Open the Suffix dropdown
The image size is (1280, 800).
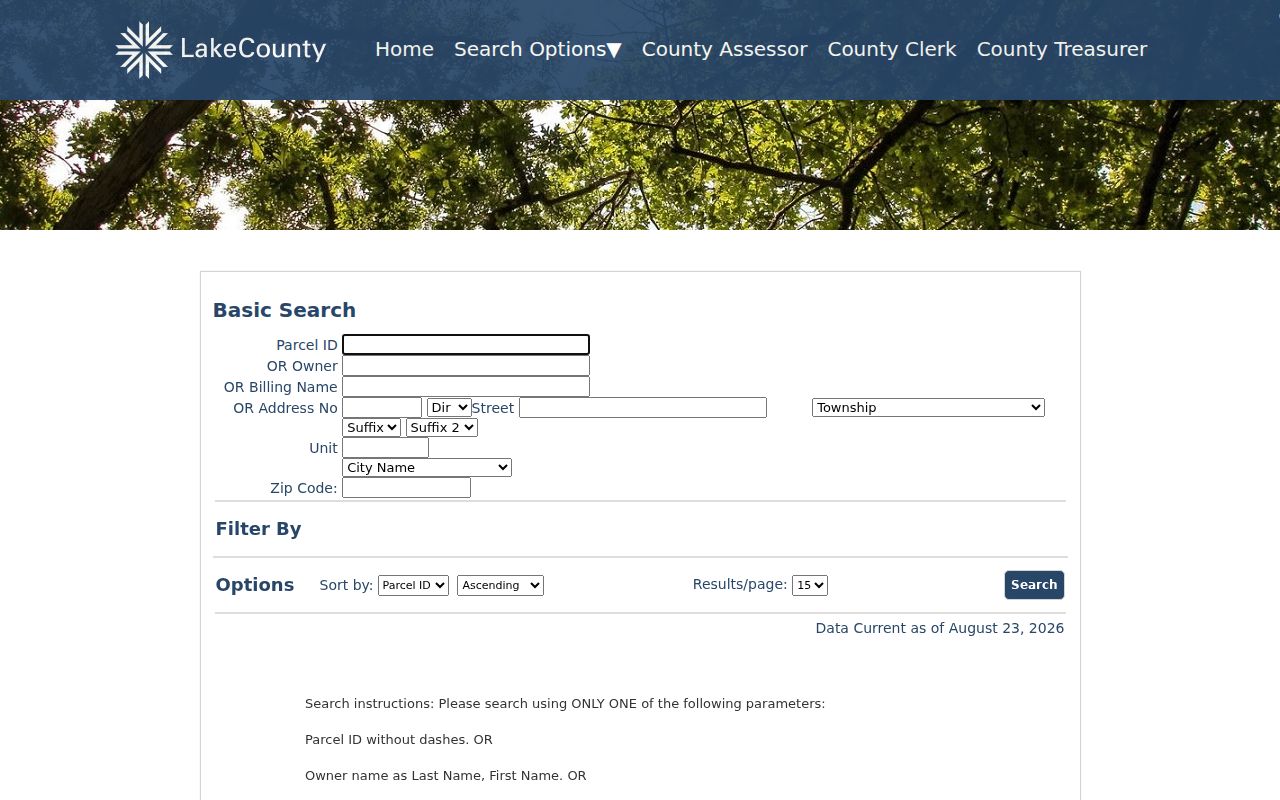(372, 428)
